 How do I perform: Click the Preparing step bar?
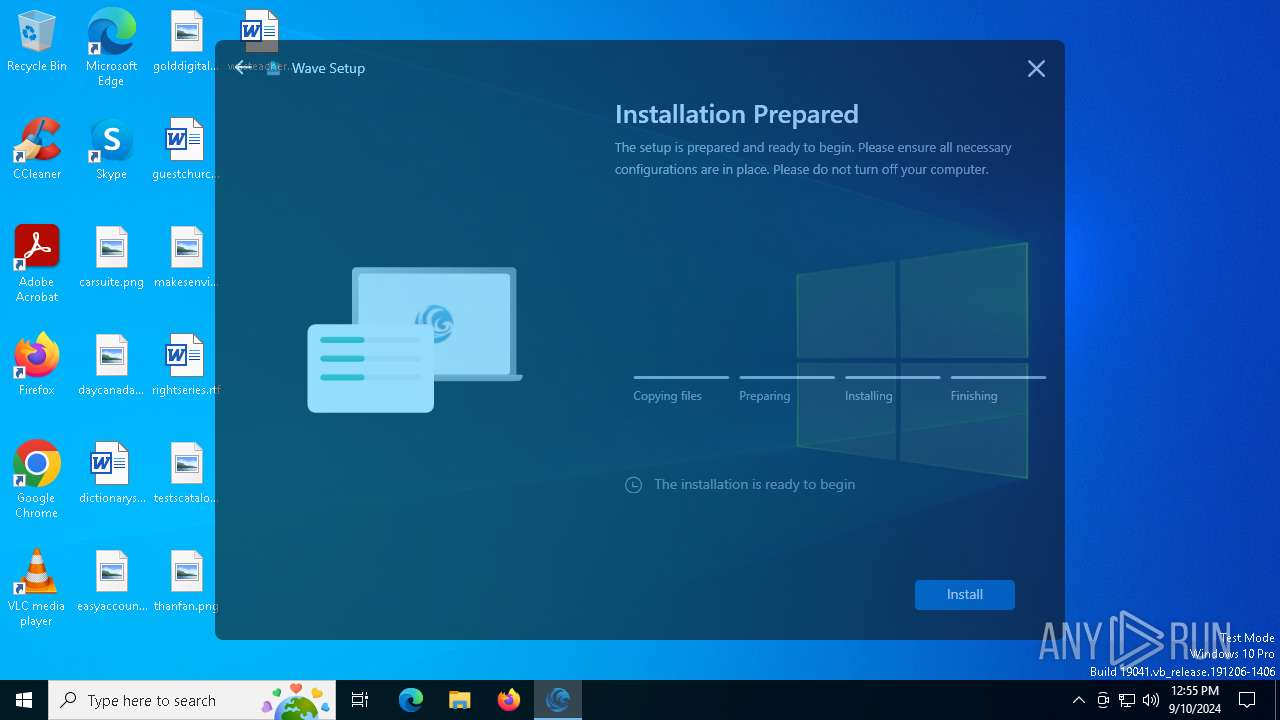point(787,377)
